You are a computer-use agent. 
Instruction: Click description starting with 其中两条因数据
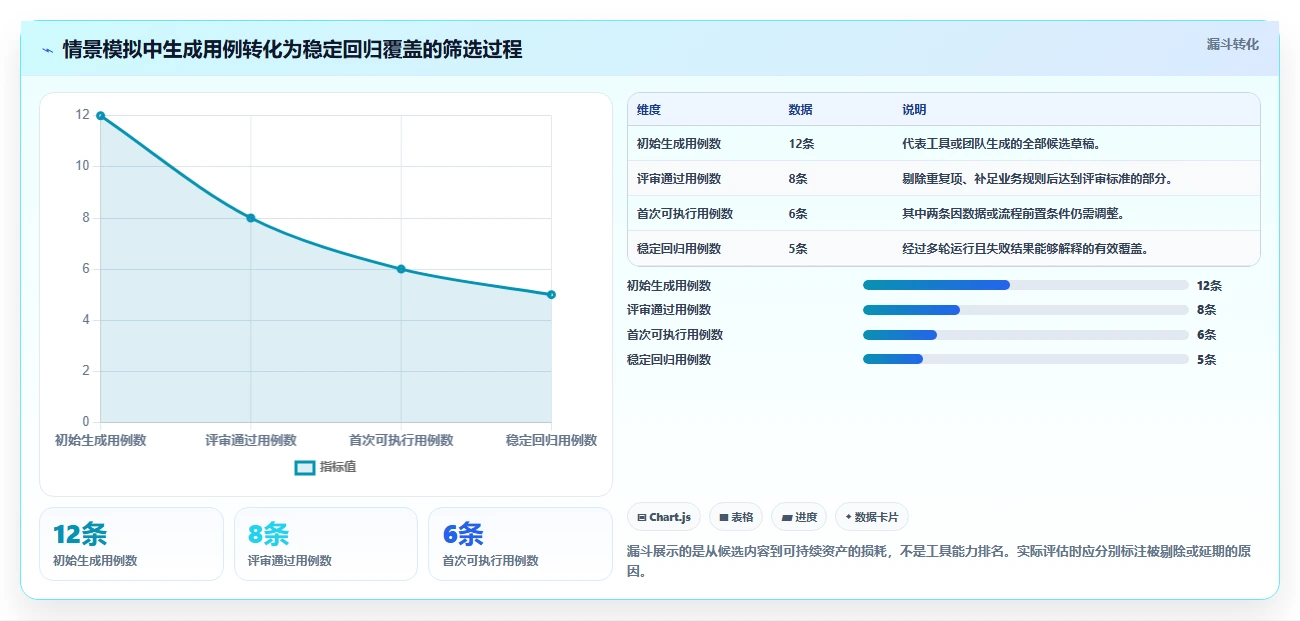[x=1013, y=214]
